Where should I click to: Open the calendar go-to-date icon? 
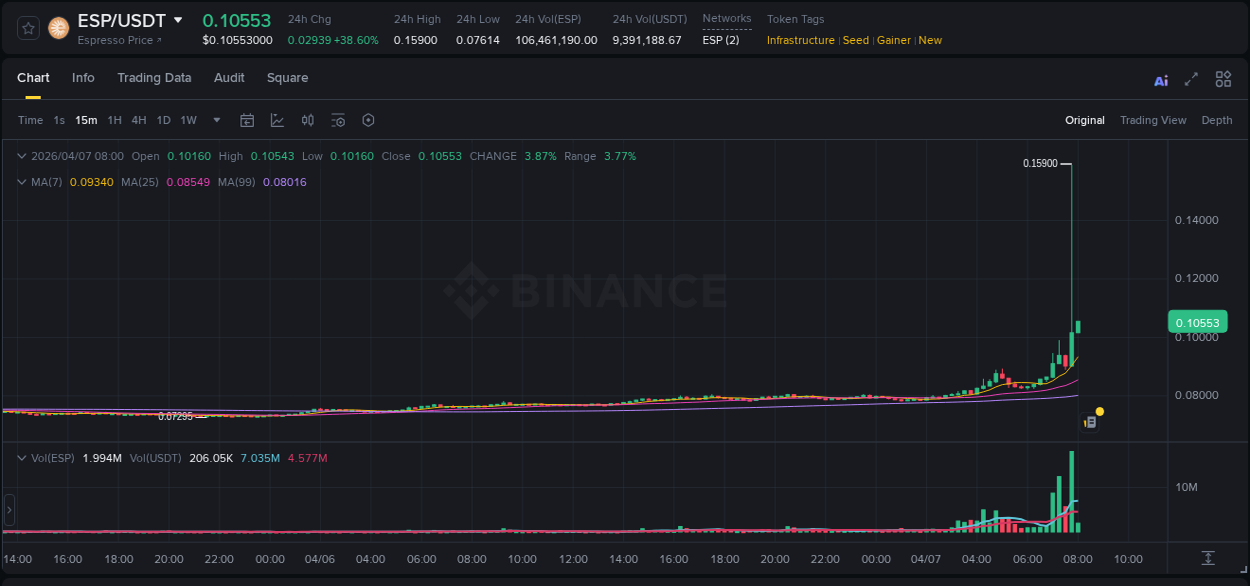[x=247, y=120]
